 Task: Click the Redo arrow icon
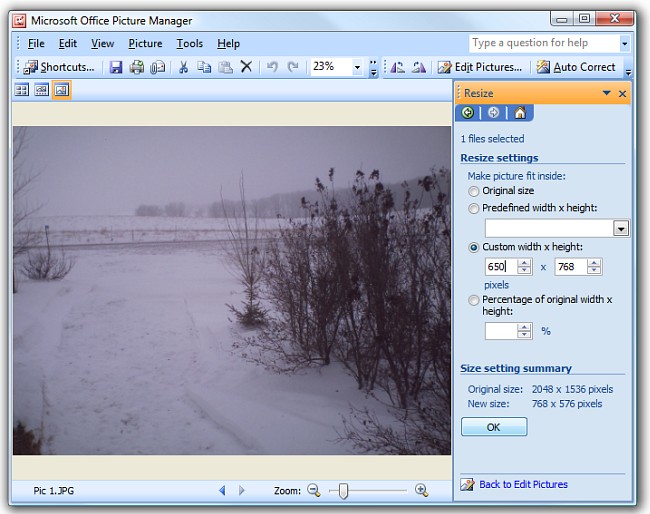tap(293, 67)
